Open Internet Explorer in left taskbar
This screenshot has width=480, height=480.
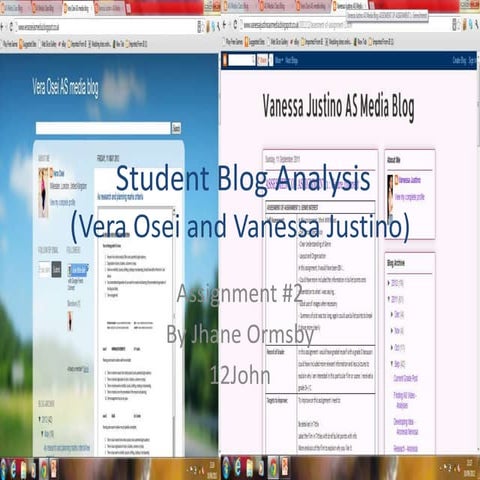[13, 469]
